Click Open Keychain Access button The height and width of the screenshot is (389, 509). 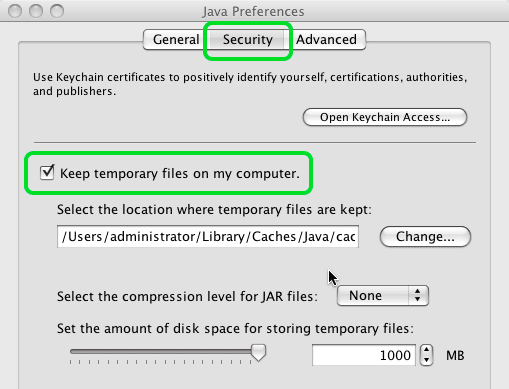[x=385, y=117]
